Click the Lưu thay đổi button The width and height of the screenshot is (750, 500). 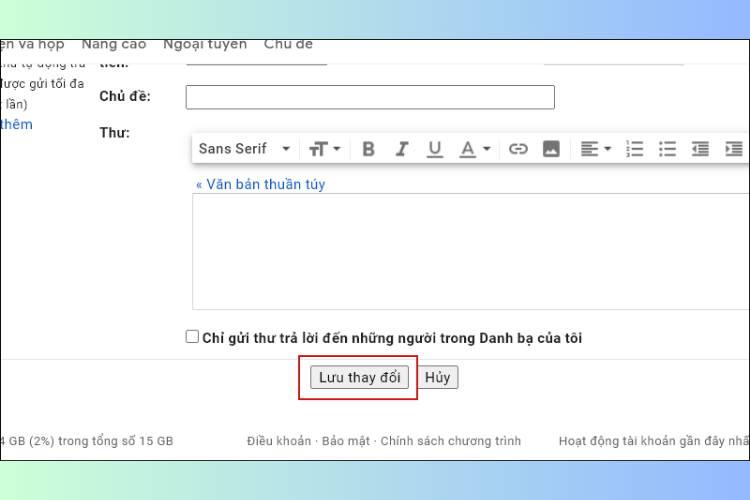pyautogui.click(x=359, y=377)
